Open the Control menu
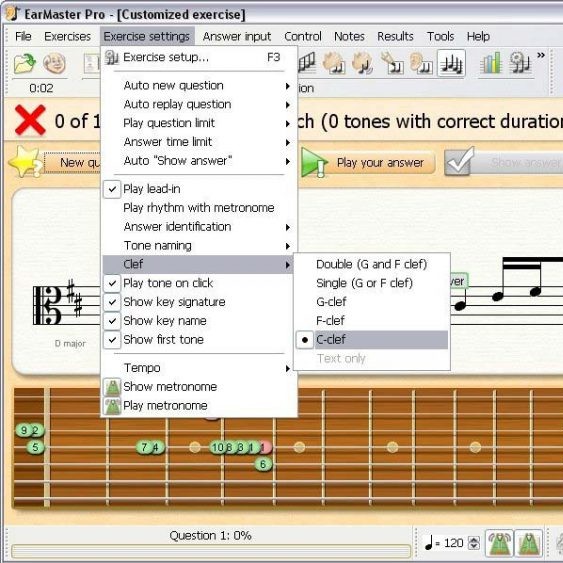This screenshot has width=563, height=563. coord(303,36)
